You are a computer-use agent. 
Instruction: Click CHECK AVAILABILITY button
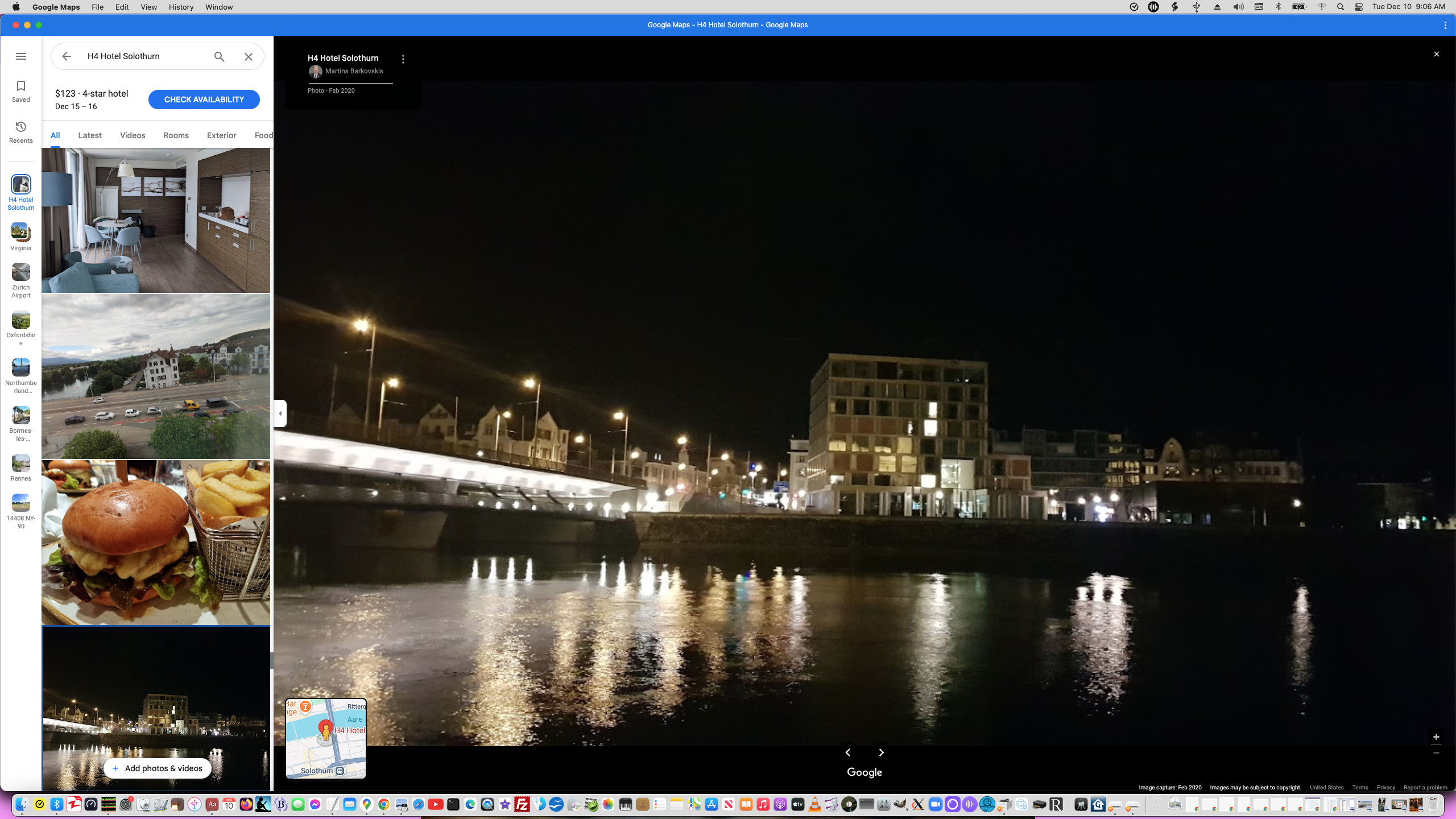tap(204, 100)
